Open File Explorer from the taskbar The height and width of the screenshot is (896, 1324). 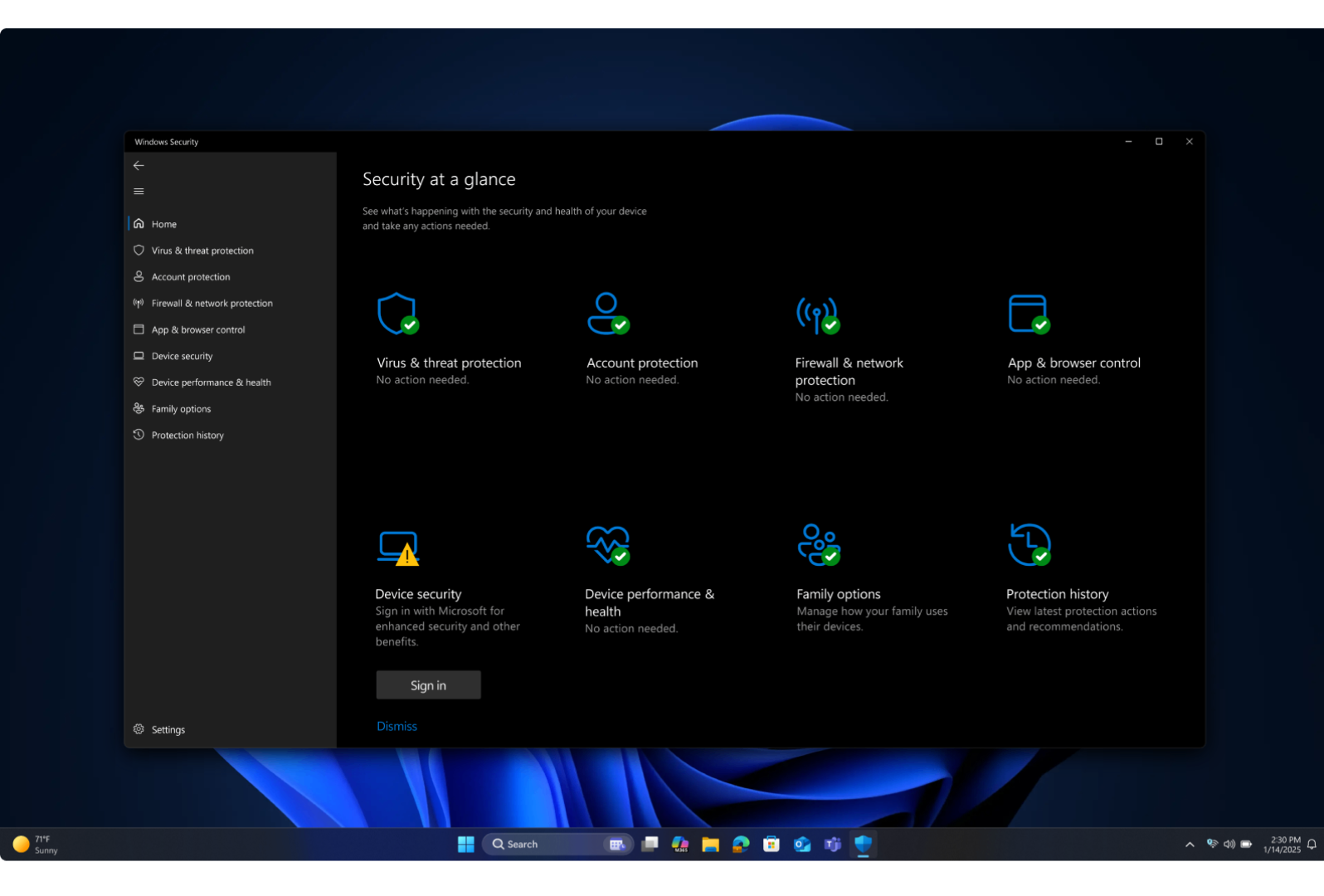(710, 845)
